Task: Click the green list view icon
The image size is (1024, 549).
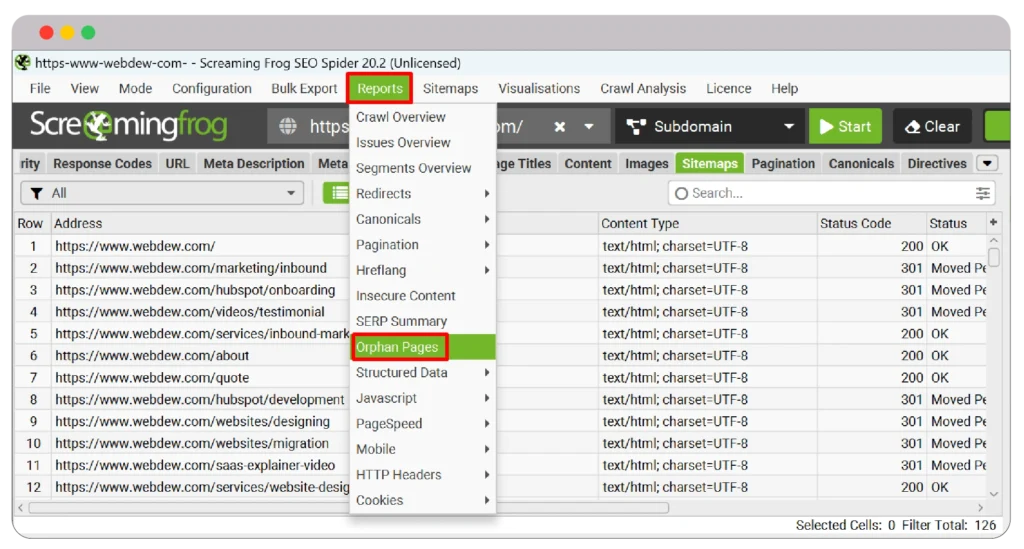Action: point(338,193)
